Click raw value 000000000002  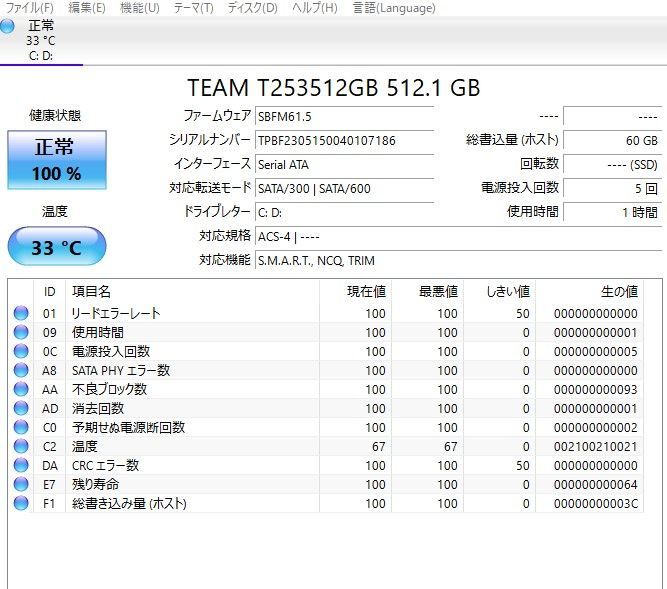[596, 427]
